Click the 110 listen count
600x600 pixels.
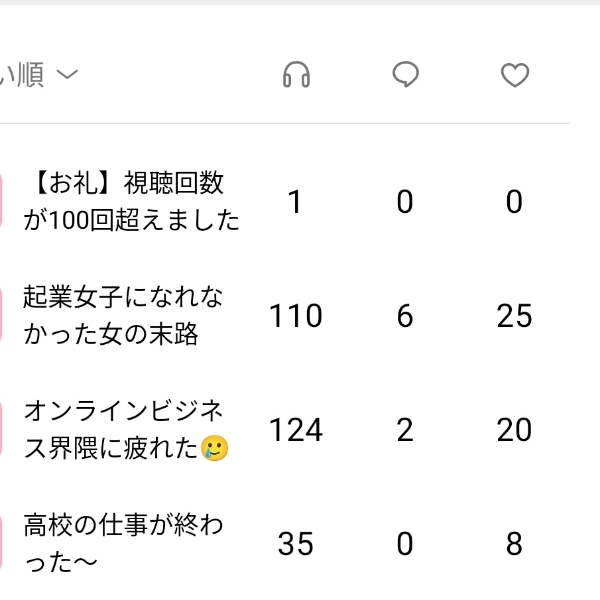296,316
